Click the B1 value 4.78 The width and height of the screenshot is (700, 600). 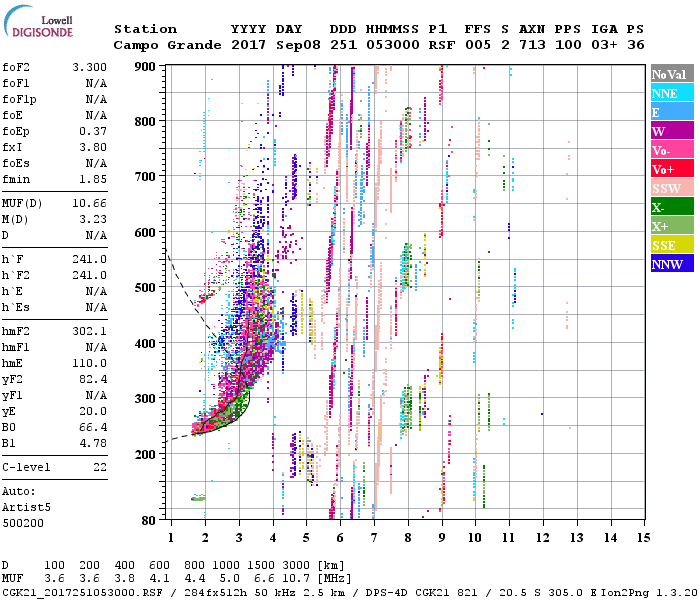pyautogui.click(x=93, y=444)
